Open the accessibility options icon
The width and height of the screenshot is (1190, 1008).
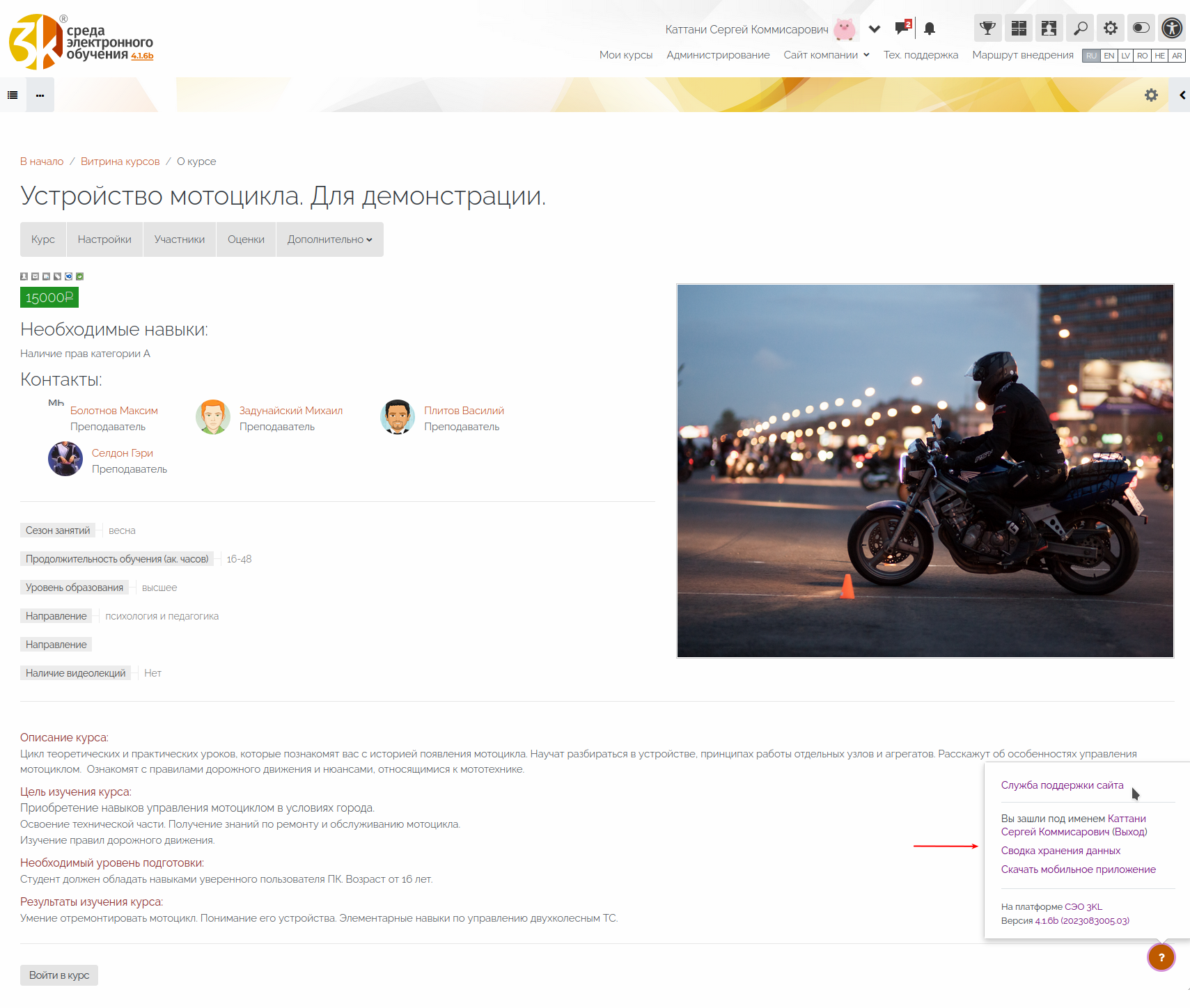click(x=1172, y=29)
